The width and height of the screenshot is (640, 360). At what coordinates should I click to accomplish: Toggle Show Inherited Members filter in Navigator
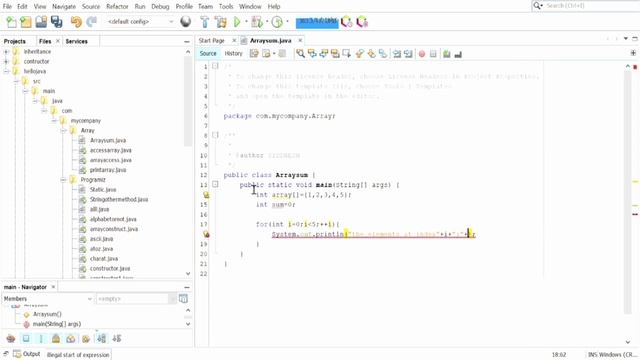coord(11,338)
